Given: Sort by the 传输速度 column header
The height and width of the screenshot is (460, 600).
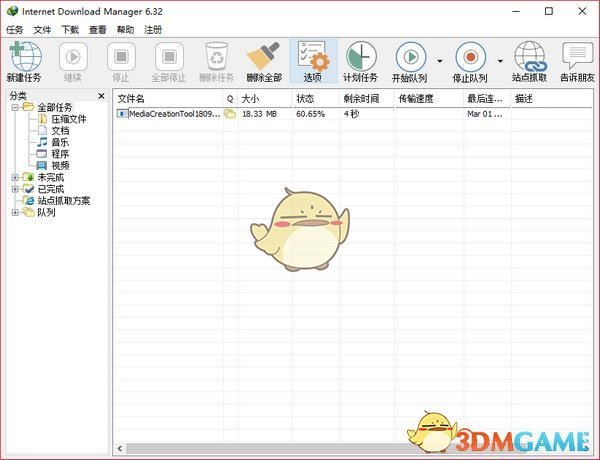Looking at the screenshot, I should 429,99.
